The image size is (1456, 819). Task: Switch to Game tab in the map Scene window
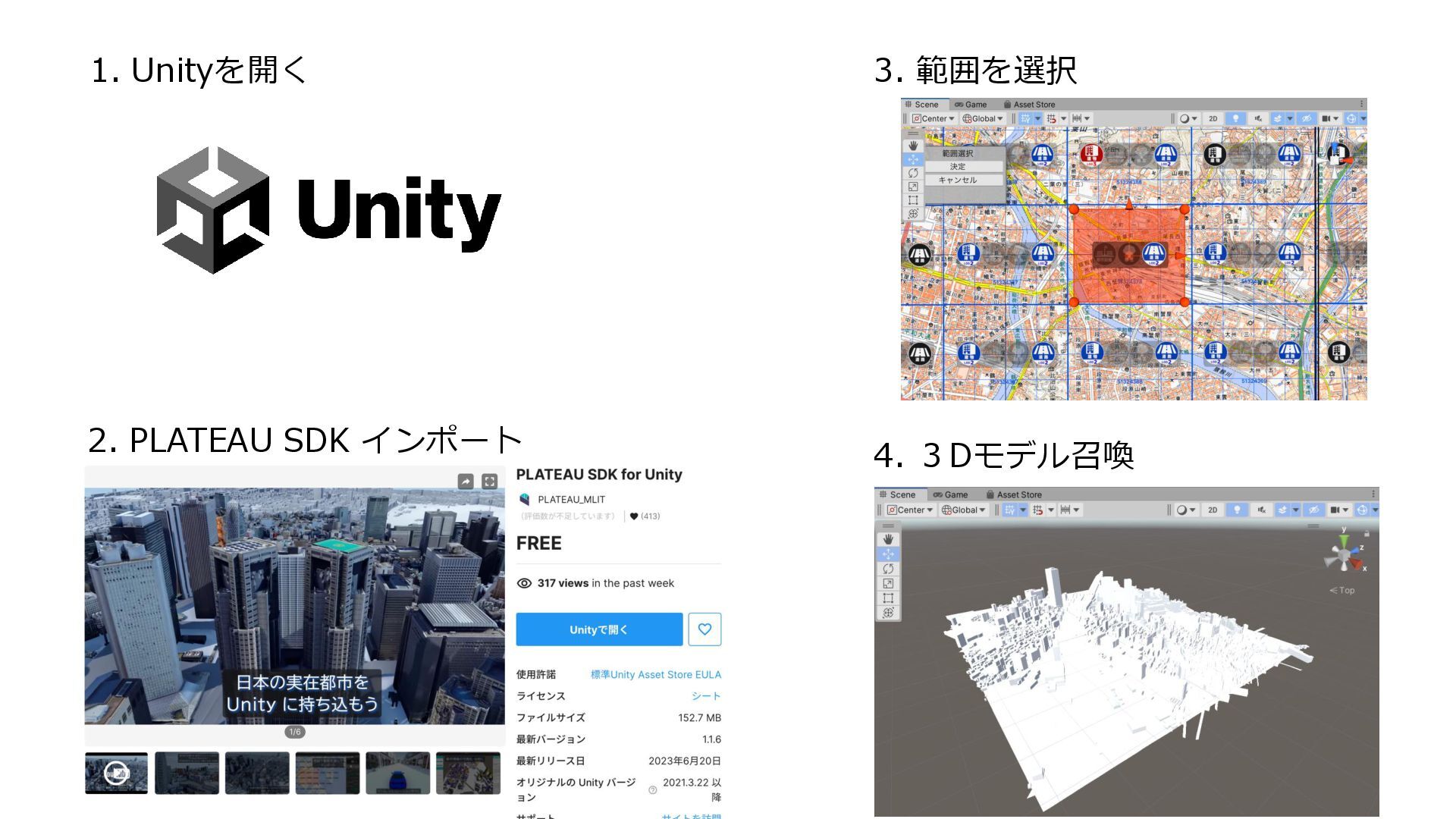click(x=971, y=105)
